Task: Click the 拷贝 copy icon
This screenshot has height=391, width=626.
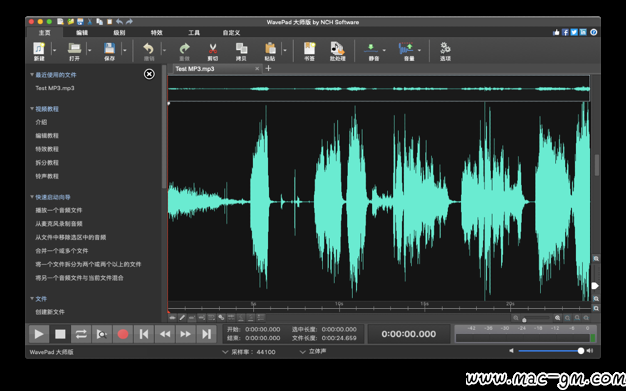Action: 241,49
